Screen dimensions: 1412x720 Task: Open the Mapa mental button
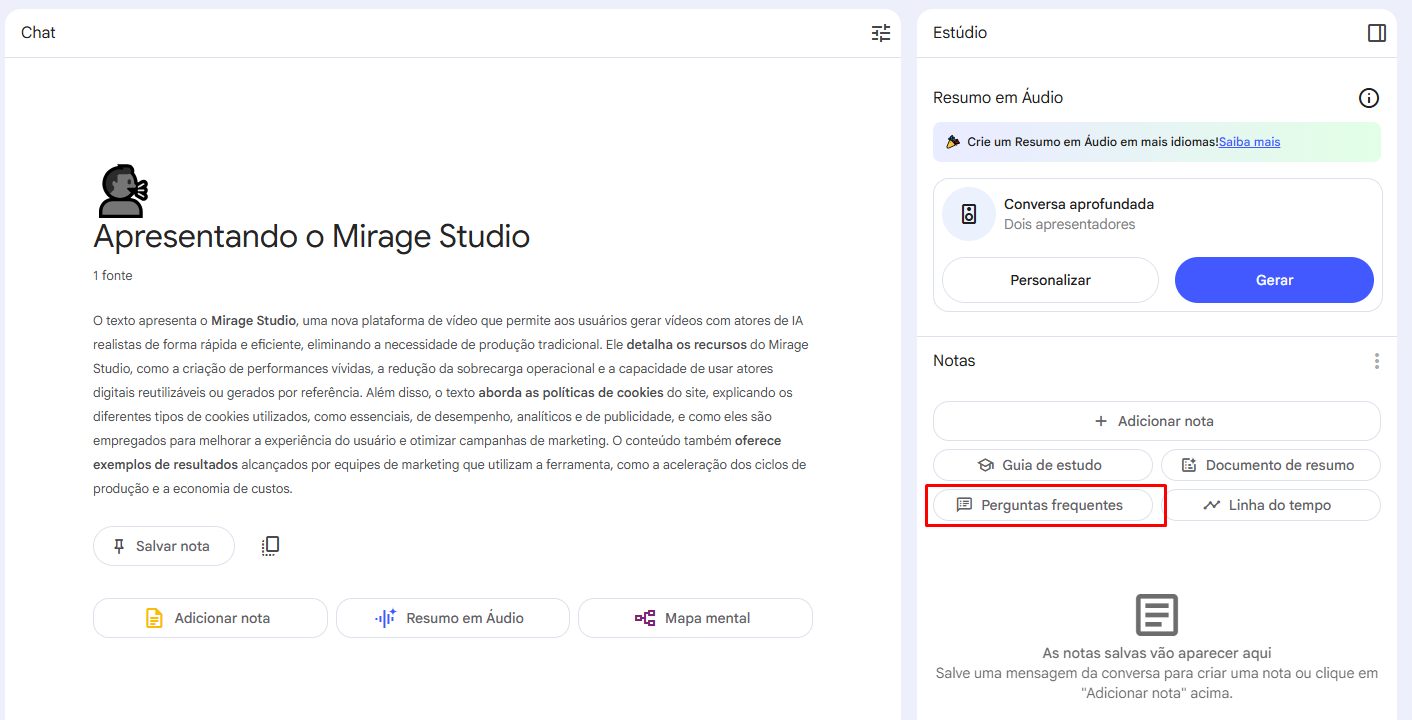695,618
